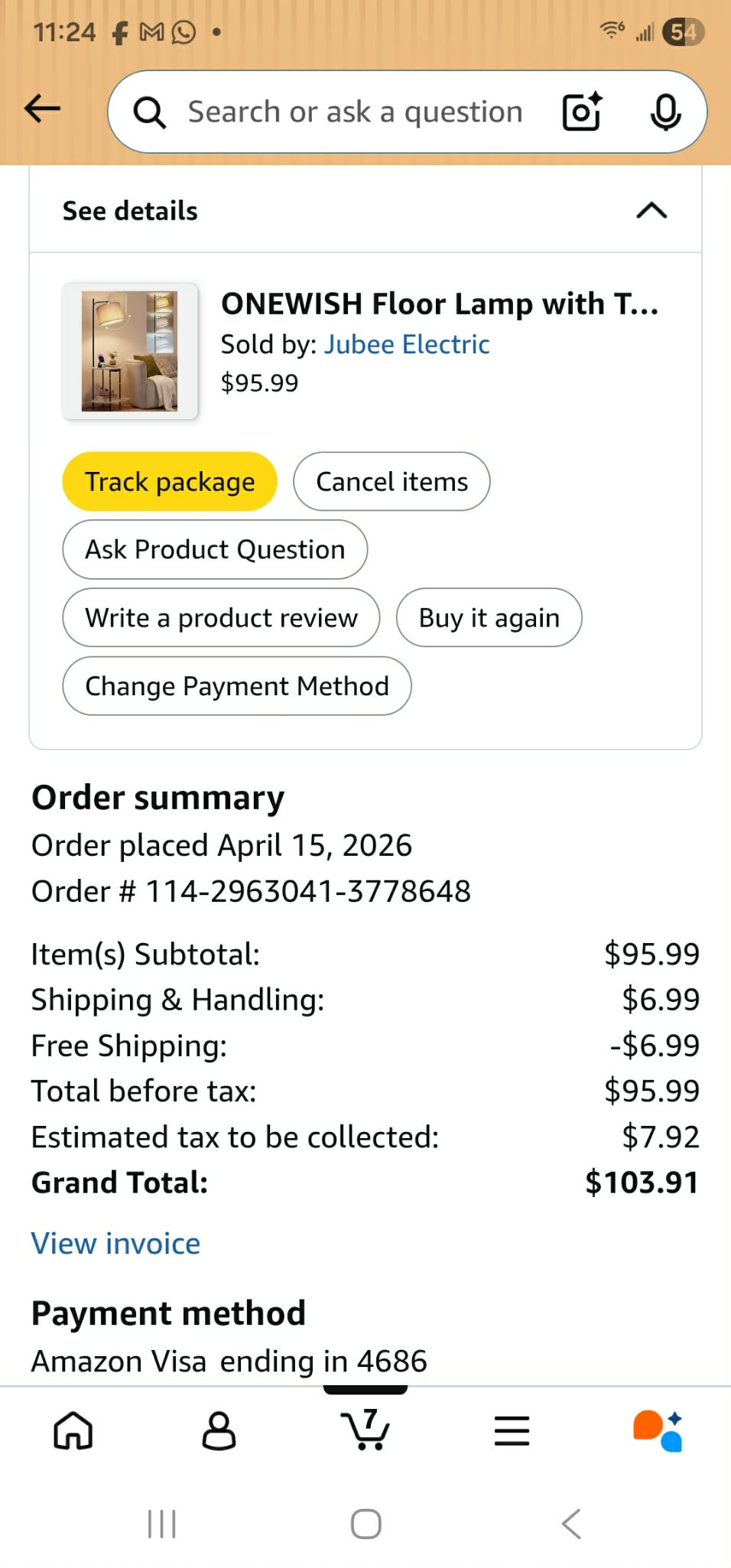731x1568 pixels.
Task: Select Ask Product Question
Action: click(215, 549)
